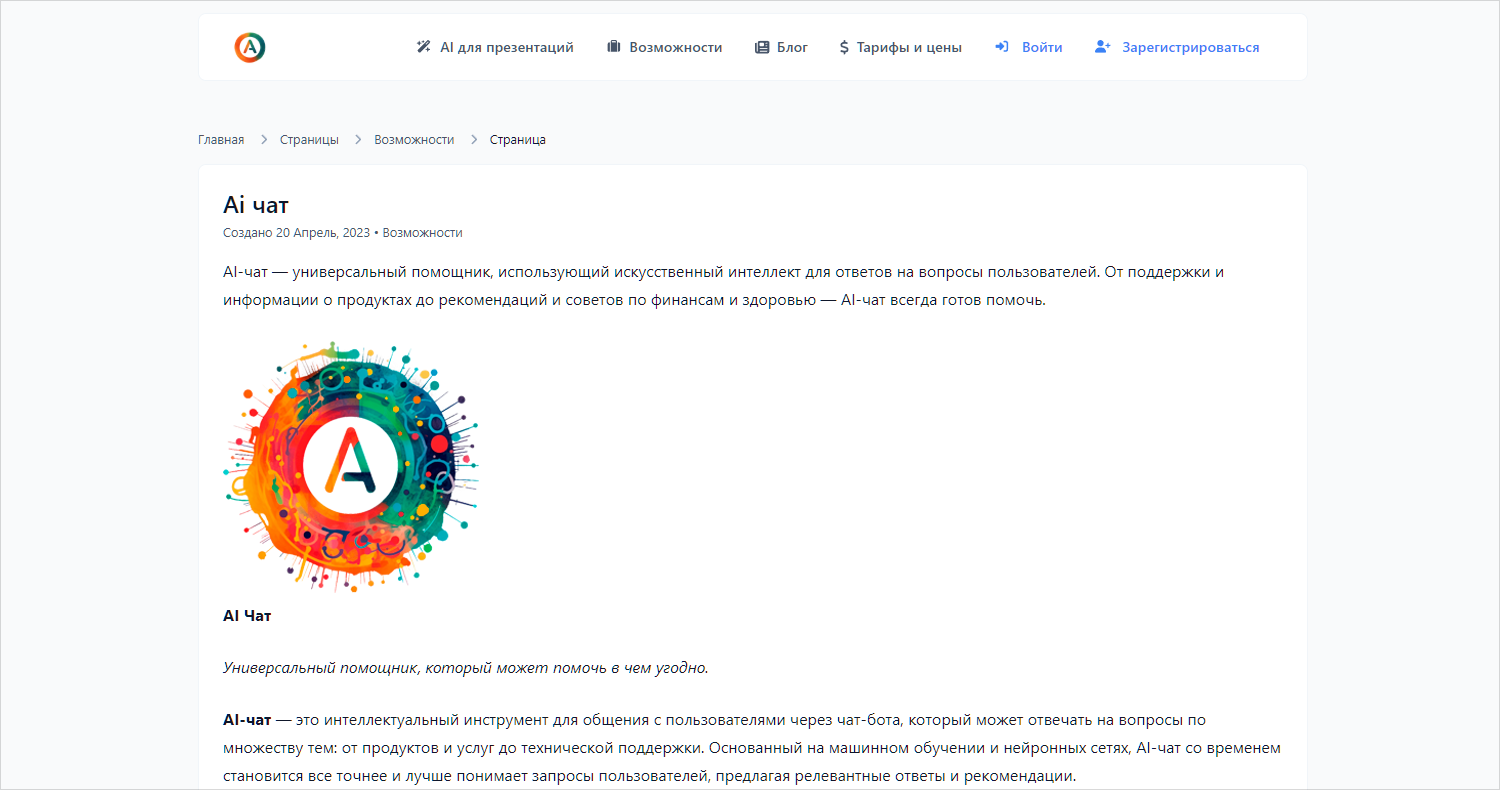Click the "Войти" login link
This screenshot has height=790, width=1500.
click(1042, 46)
